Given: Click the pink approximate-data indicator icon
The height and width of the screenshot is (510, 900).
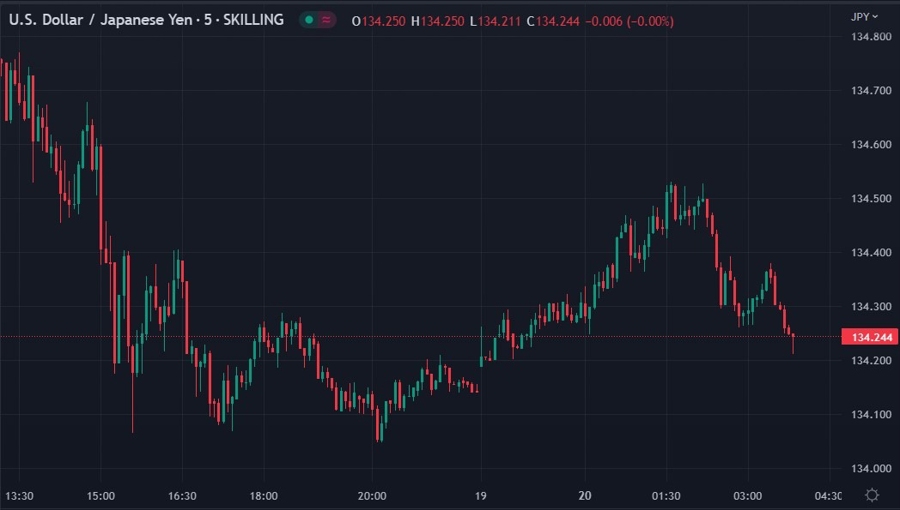Looking at the screenshot, I should [326, 20].
